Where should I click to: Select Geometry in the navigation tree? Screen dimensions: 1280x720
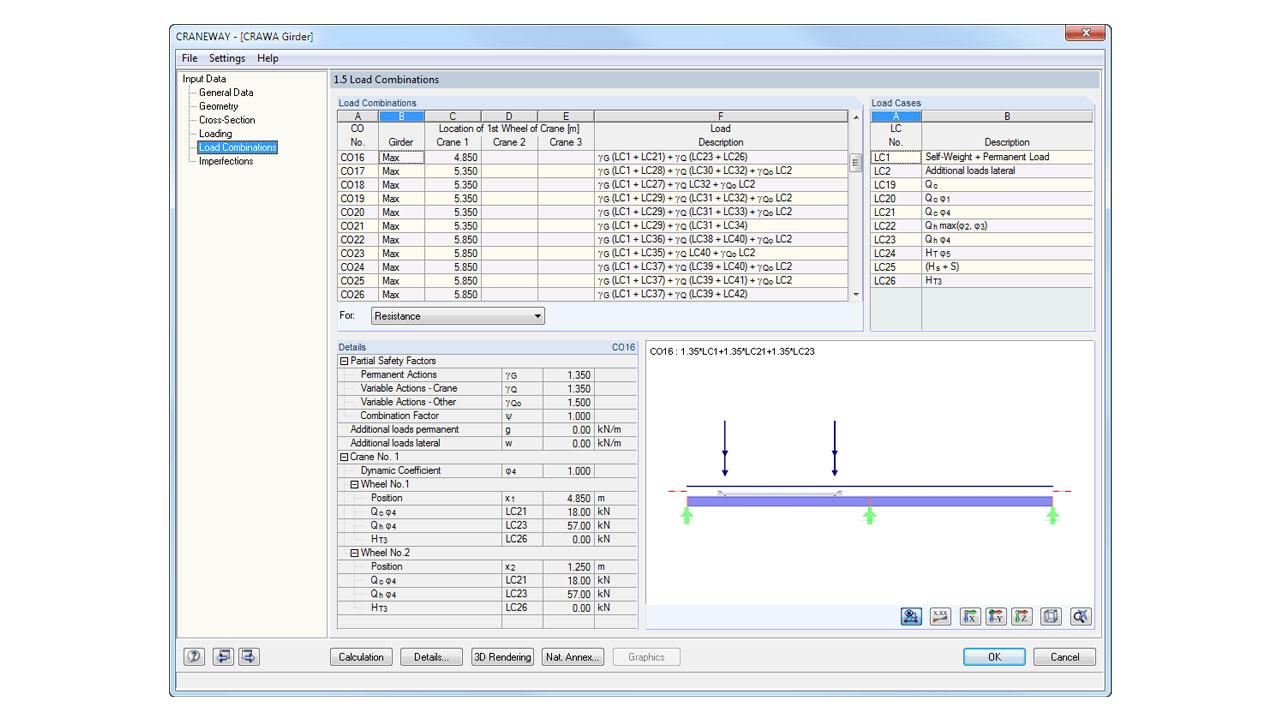218,106
